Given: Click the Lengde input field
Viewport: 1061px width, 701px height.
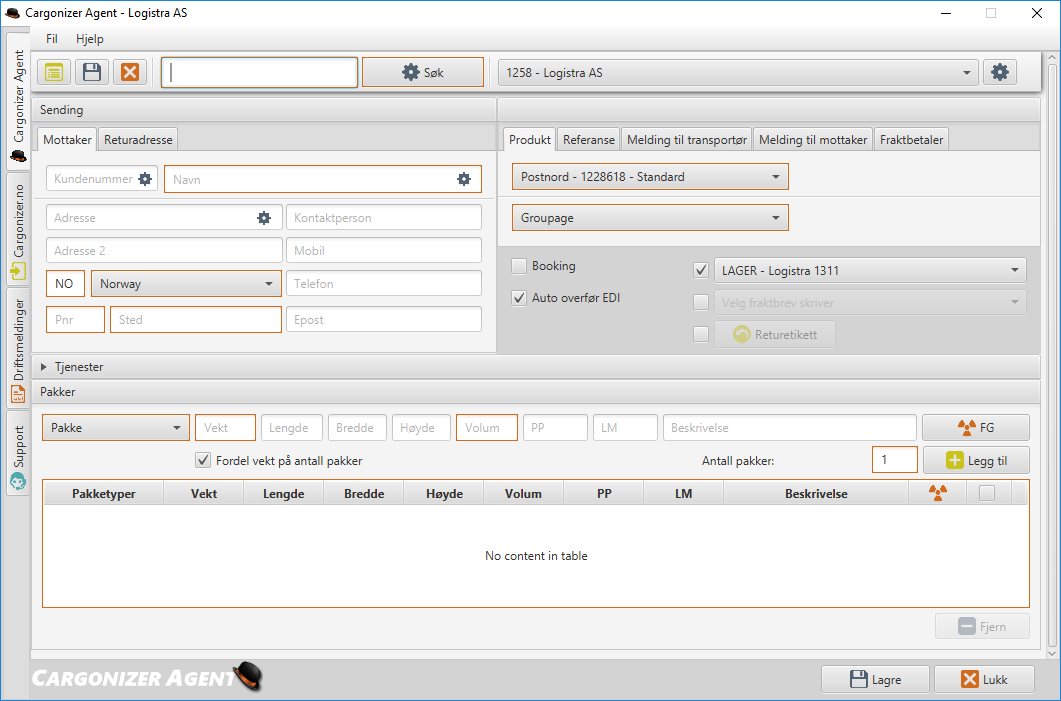Looking at the screenshot, I should point(292,428).
